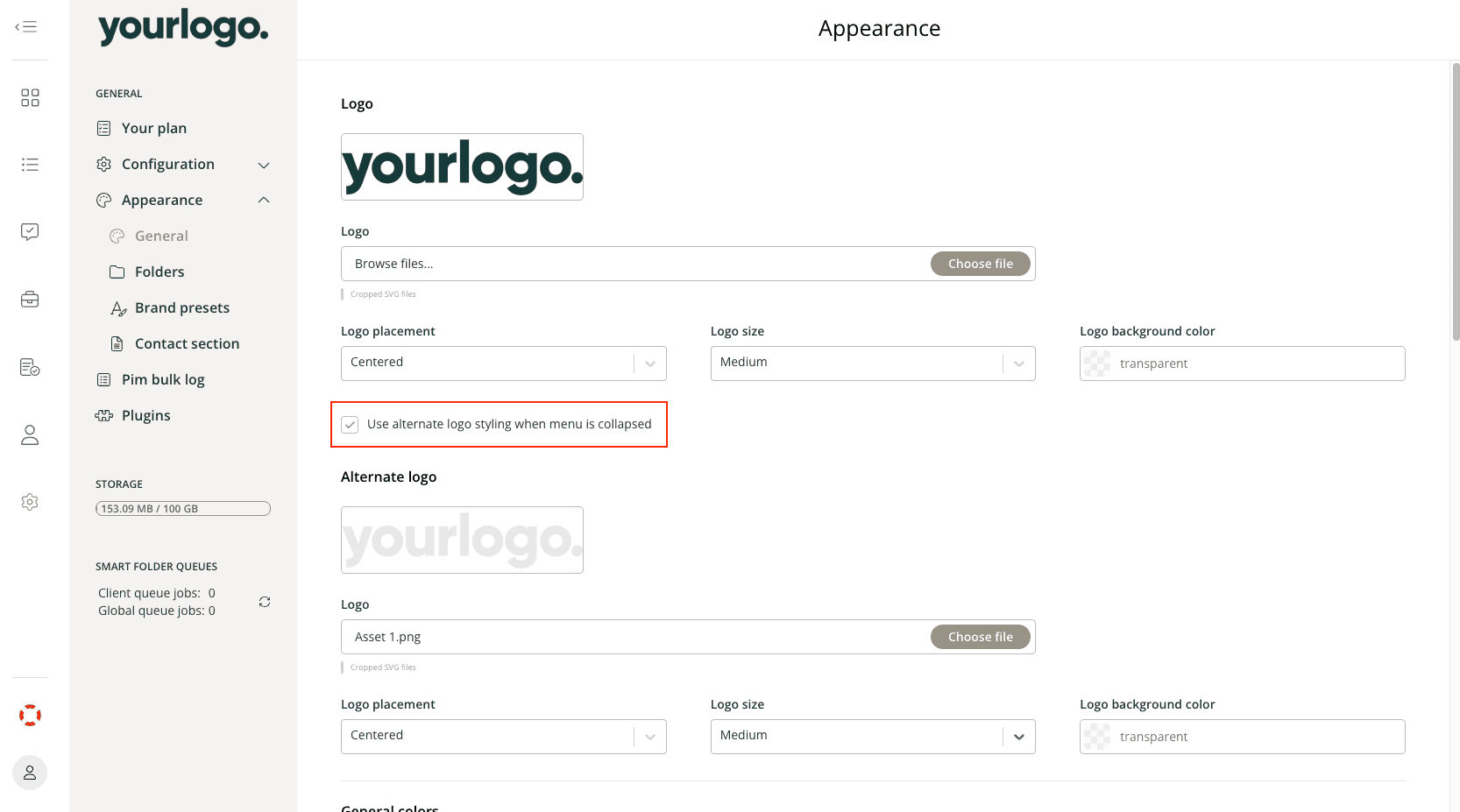Click the settings gear icon in left rail

coord(30,502)
